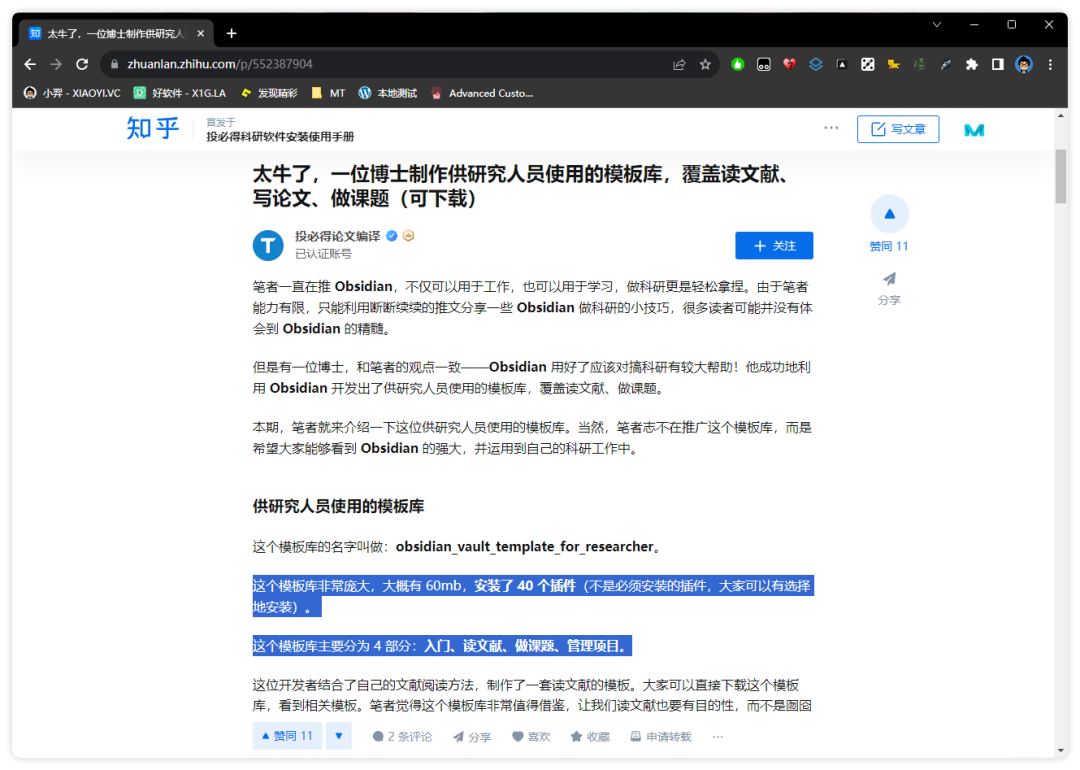This screenshot has height=770, width=1080.
Task: Open the MT bookmark folder
Action: (329, 93)
